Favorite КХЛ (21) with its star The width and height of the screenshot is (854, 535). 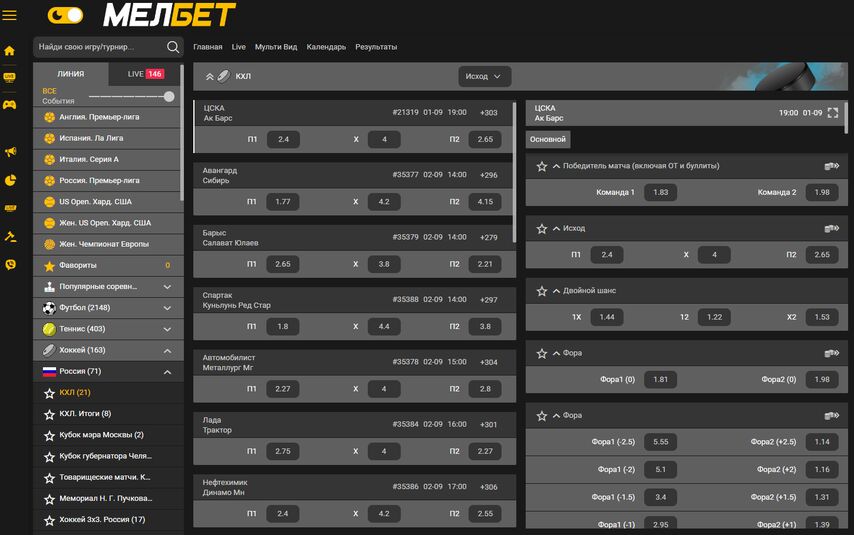[49, 393]
